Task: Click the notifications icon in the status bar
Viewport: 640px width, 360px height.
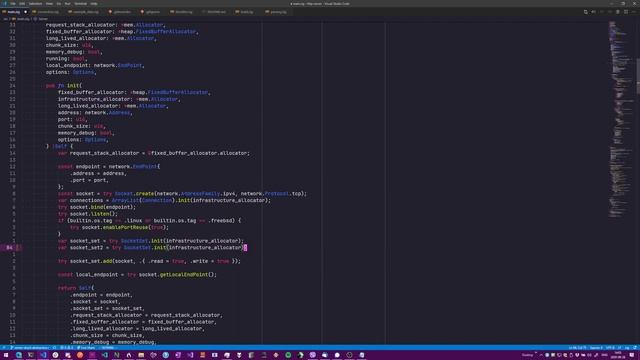Action: (x=635, y=348)
